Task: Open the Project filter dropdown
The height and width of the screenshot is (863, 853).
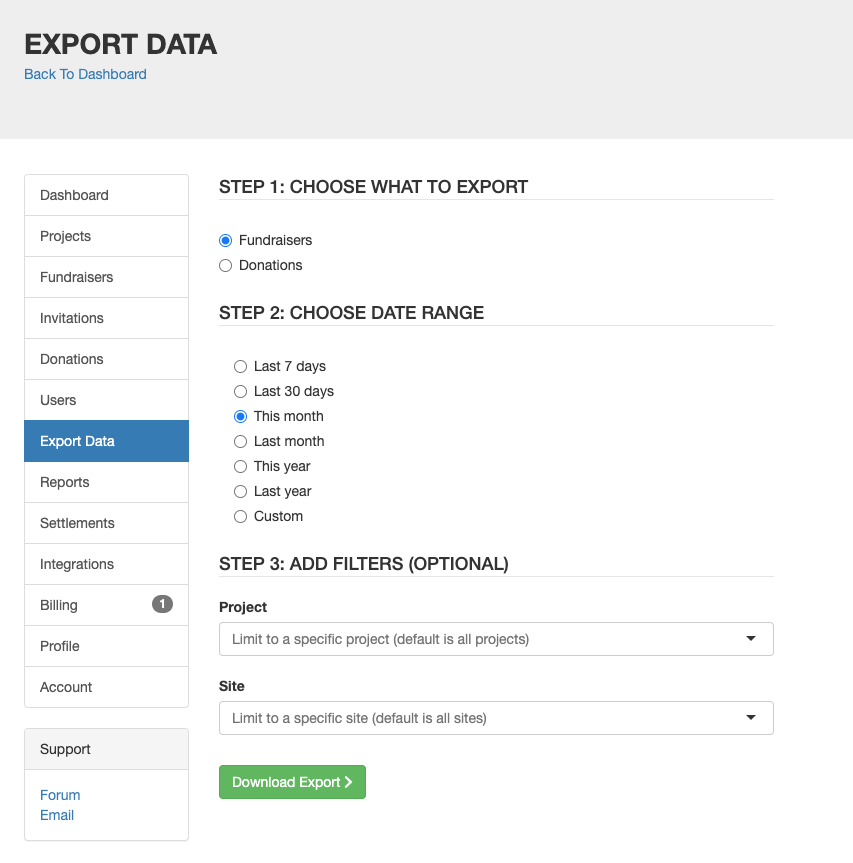Action: point(496,639)
